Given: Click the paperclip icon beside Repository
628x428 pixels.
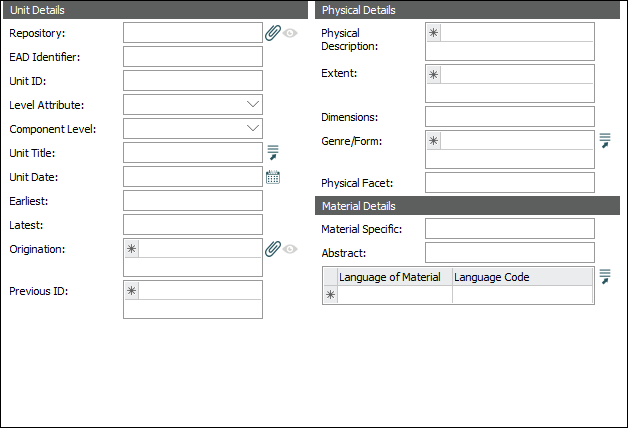Looking at the screenshot, I should point(273,33).
